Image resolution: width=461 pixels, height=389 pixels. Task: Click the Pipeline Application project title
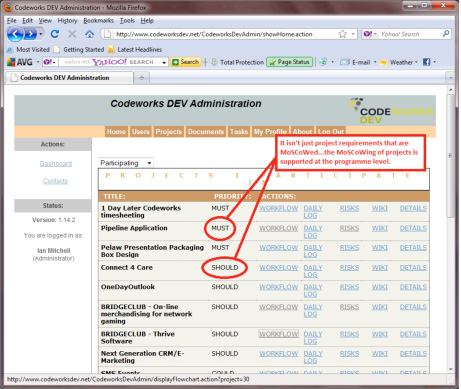pyautogui.click(x=134, y=228)
